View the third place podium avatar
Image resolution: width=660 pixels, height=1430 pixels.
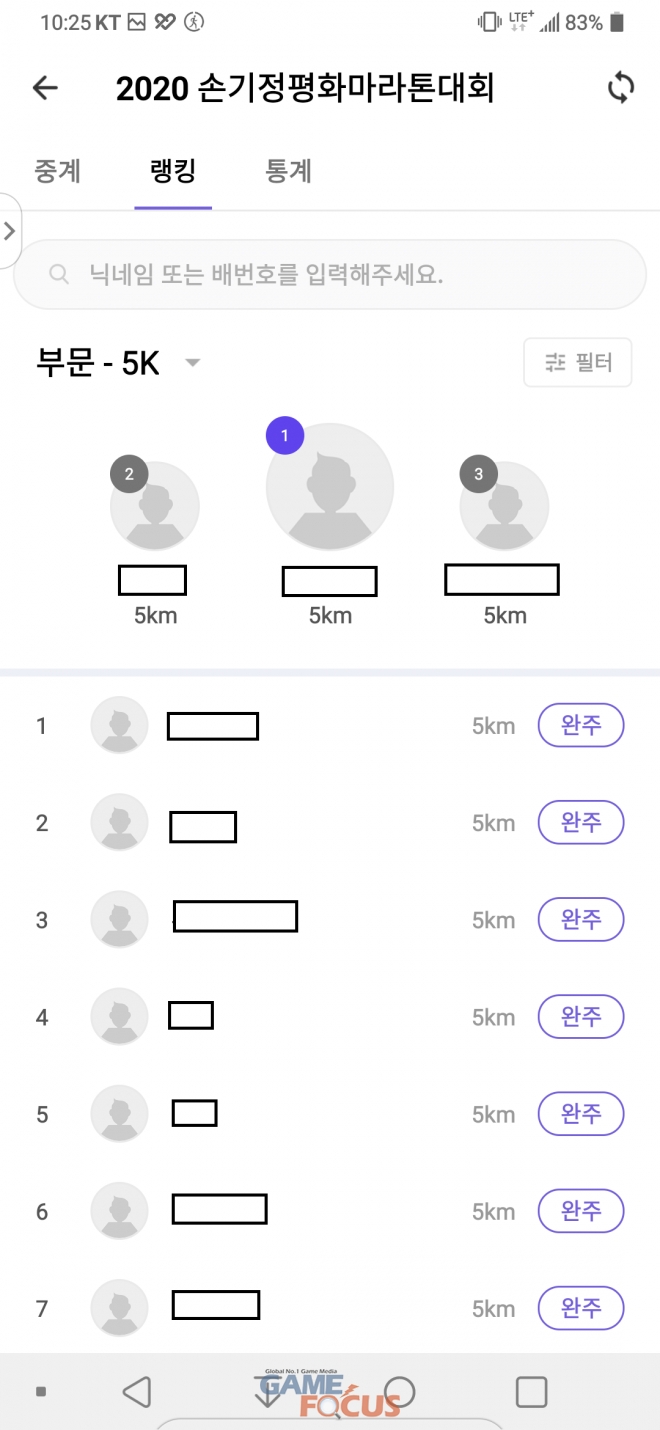click(504, 506)
